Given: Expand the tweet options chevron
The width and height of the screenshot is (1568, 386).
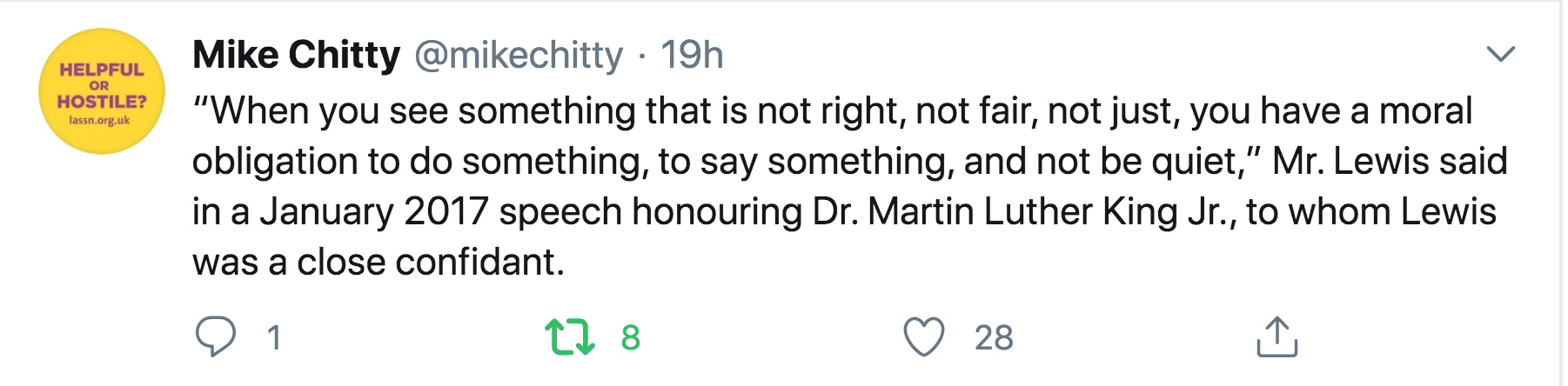Looking at the screenshot, I should pyautogui.click(x=1500, y=55).
